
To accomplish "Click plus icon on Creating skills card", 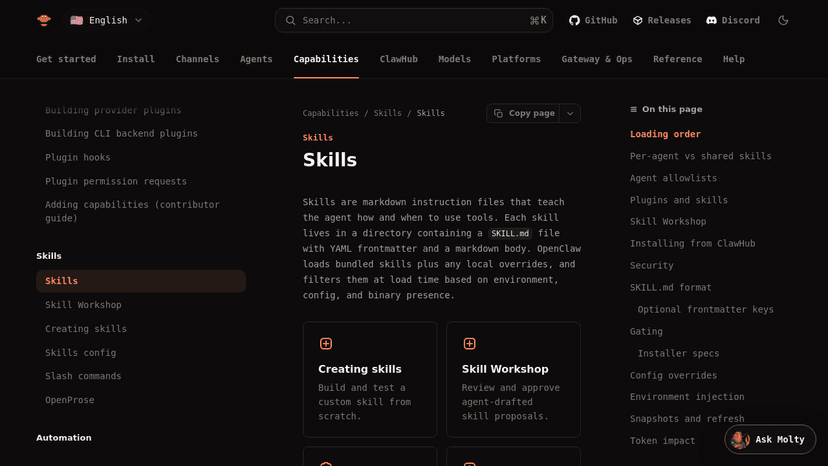I will 326,343.
